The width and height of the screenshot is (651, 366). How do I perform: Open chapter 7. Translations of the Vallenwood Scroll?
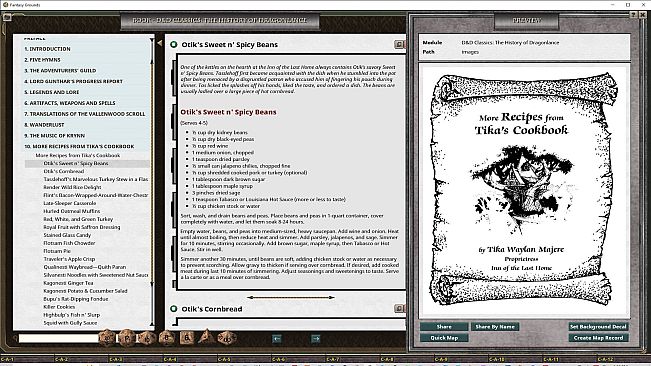click(84, 114)
